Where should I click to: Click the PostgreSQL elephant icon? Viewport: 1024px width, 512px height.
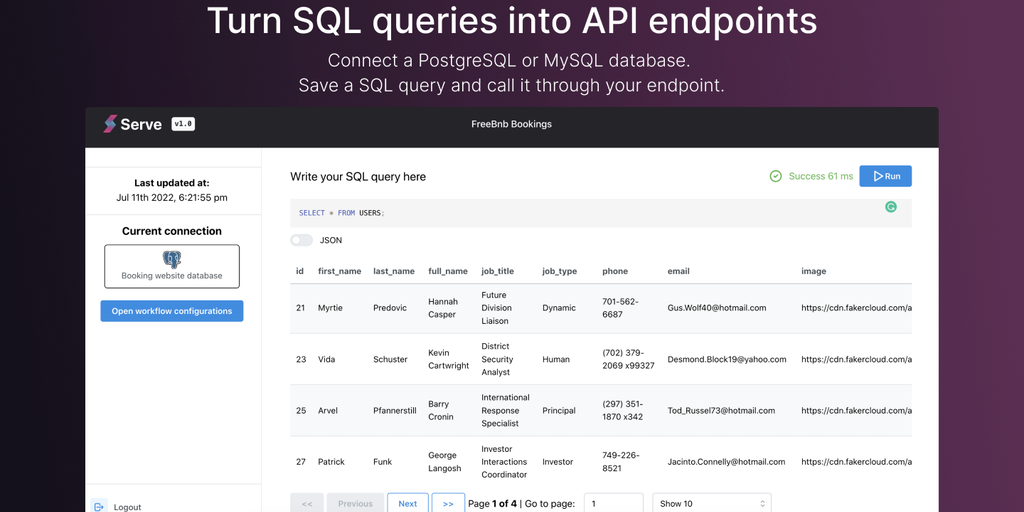click(172, 260)
